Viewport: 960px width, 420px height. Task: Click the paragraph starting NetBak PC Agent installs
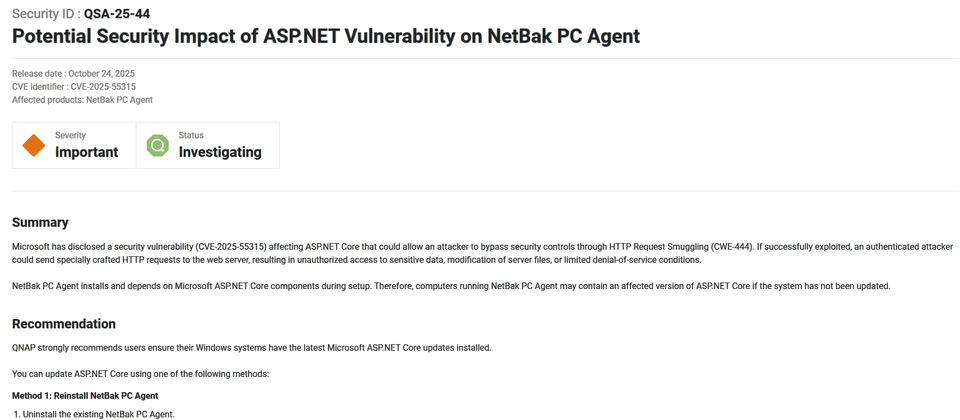pos(450,286)
